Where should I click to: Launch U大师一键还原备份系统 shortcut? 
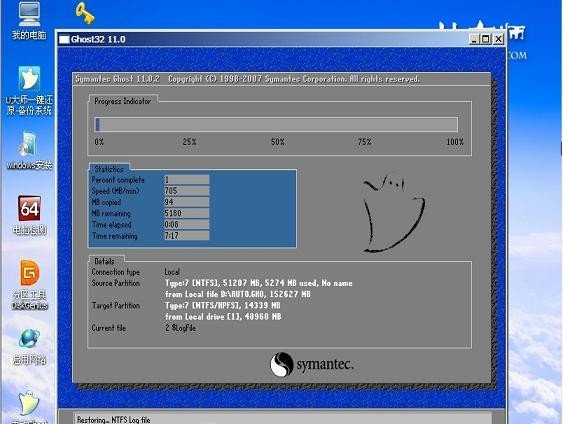click(29, 90)
